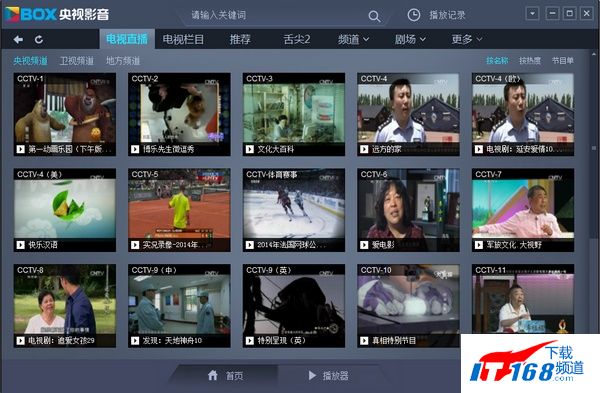Click the search magnifier icon
The width and height of the screenshot is (600, 393).
pyautogui.click(x=374, y=16)
